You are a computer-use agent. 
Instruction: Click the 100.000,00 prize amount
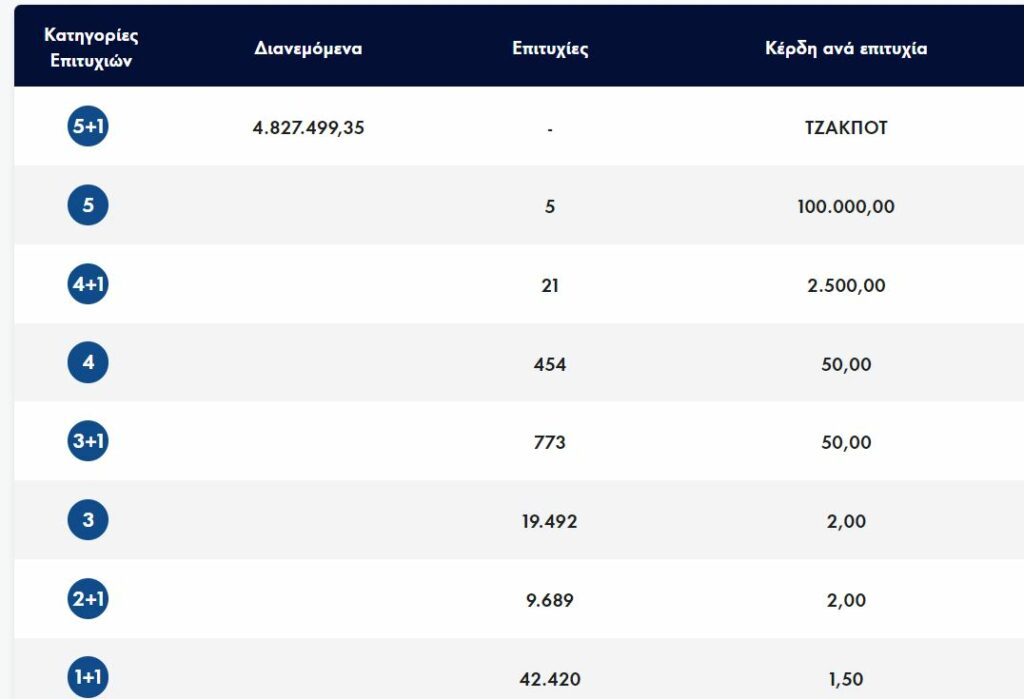(846, 207)
